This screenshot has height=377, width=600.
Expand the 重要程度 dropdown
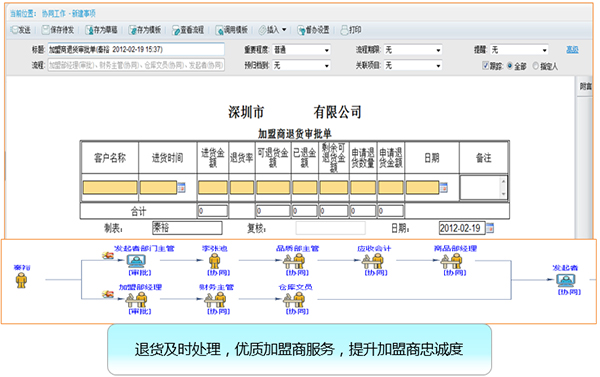pyautogui.click(x=302, y=50)
